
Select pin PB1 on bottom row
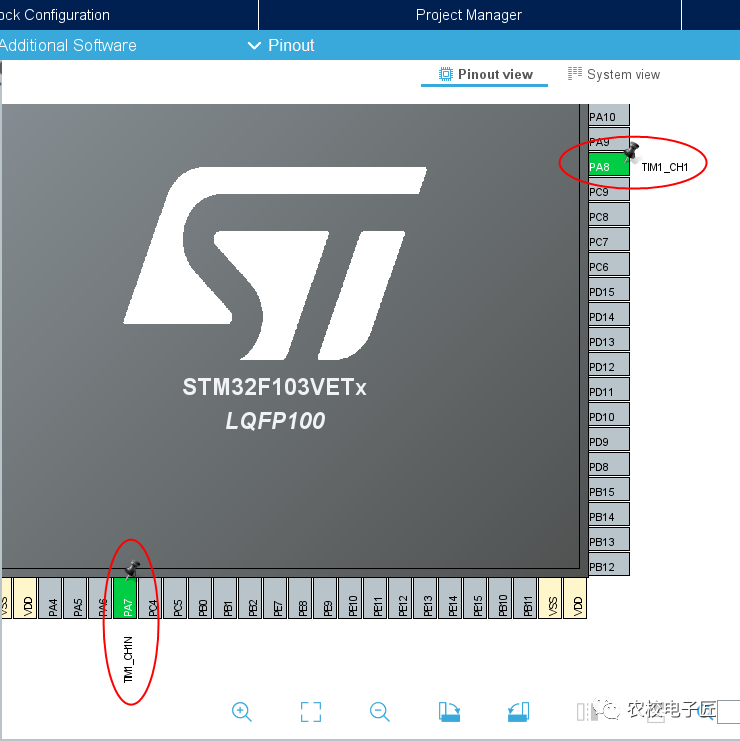(225, 598)
